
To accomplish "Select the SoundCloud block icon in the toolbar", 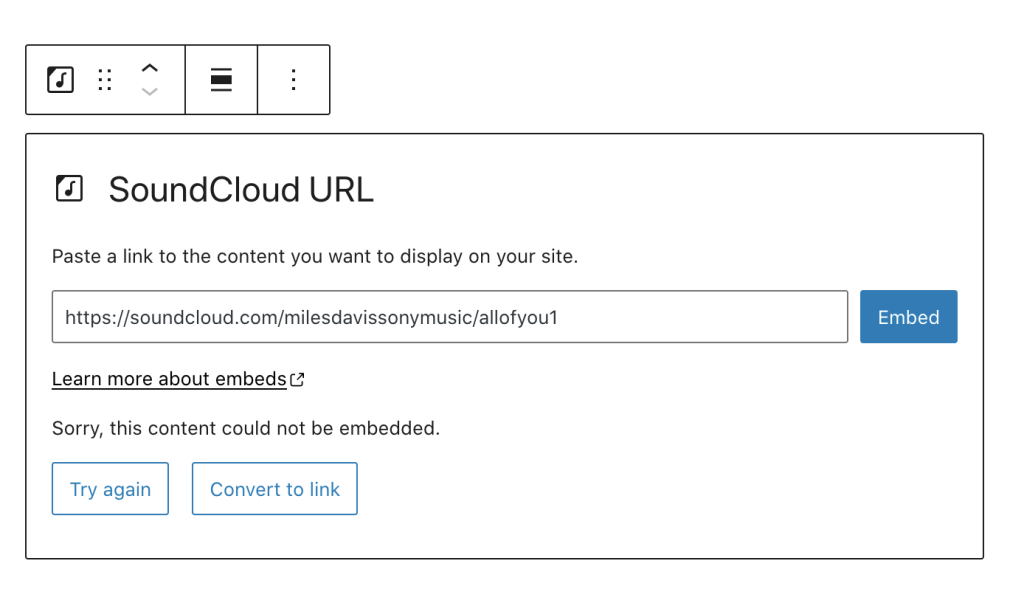I will click(60, 79).
